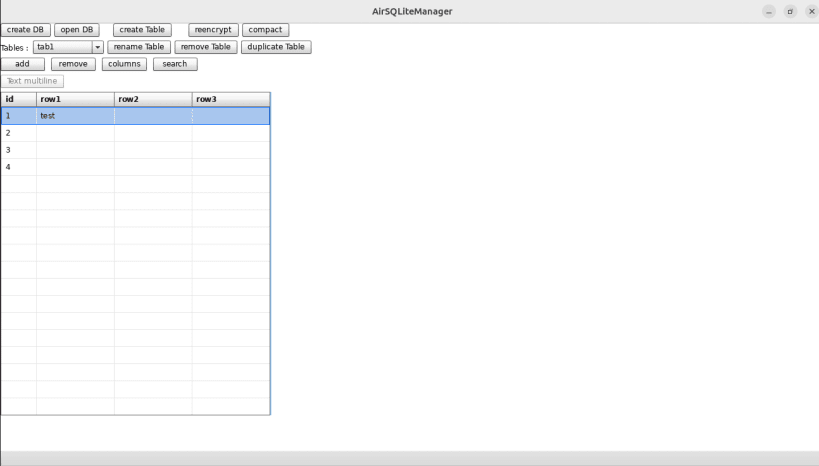This screenshot has height=466, width=819.
Task: Click the create Table button
Action: point(142,30)
